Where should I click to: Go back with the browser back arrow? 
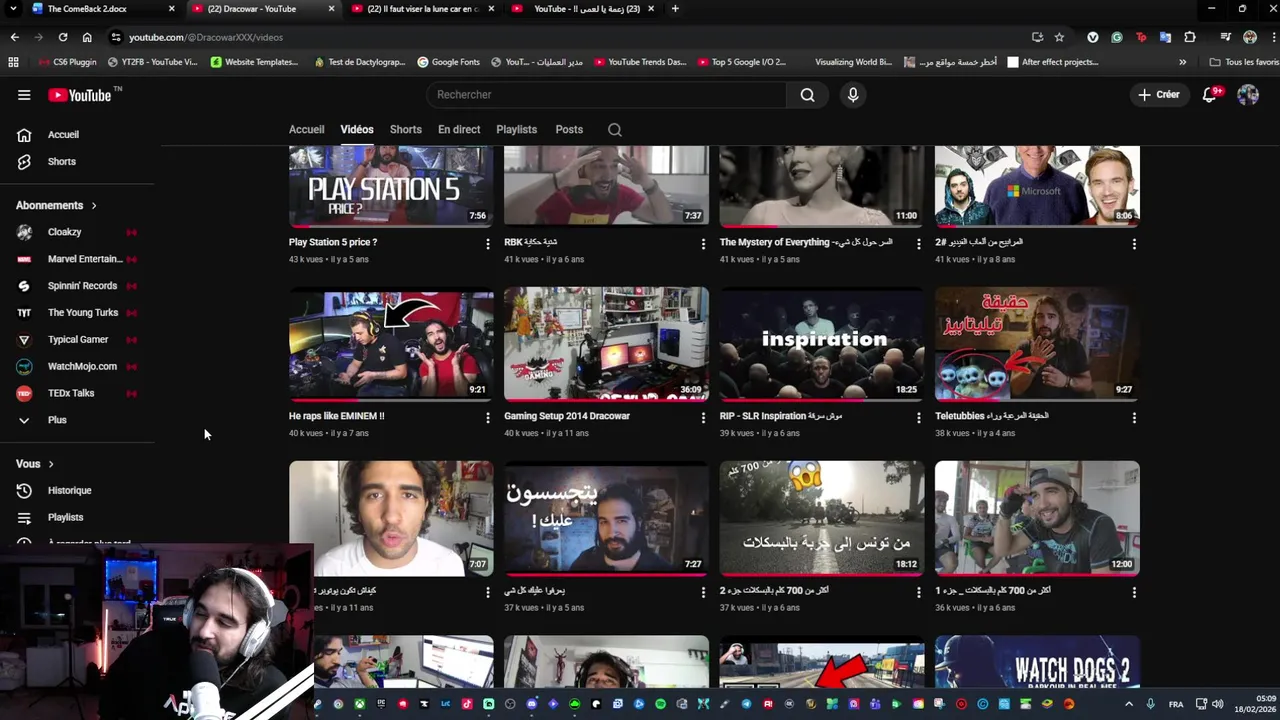point(14,37)
